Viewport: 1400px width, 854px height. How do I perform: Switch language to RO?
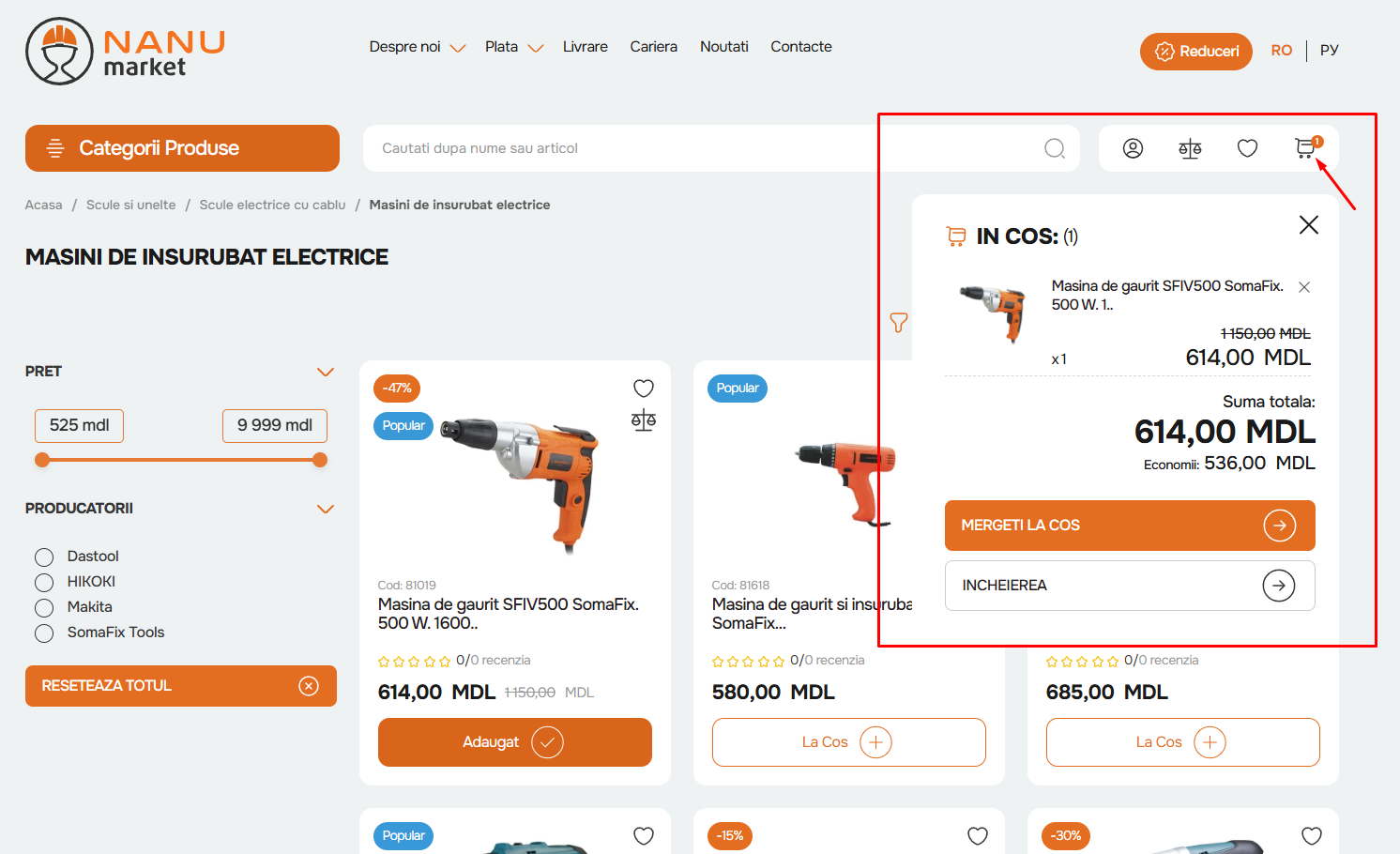pos(1282,51)
